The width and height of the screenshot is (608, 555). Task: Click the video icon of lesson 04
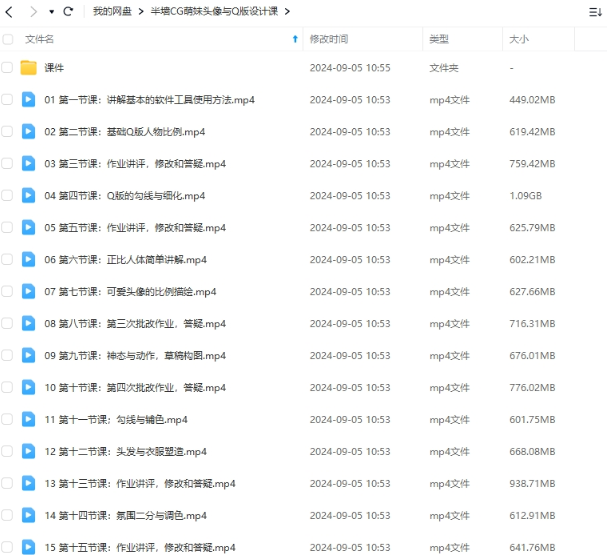click(x=28, y=195)
